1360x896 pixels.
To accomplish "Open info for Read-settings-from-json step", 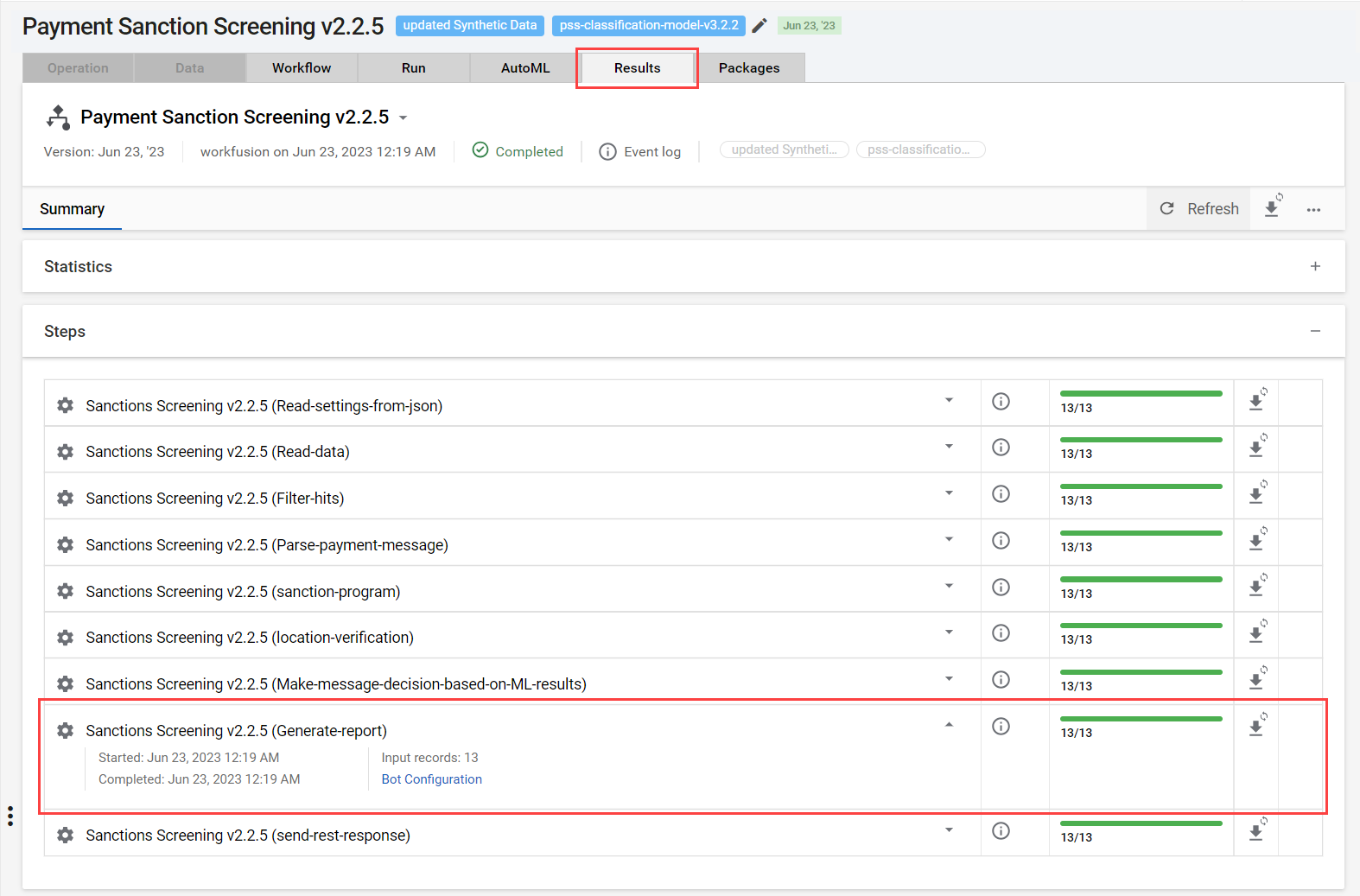I will (1001, 401).
